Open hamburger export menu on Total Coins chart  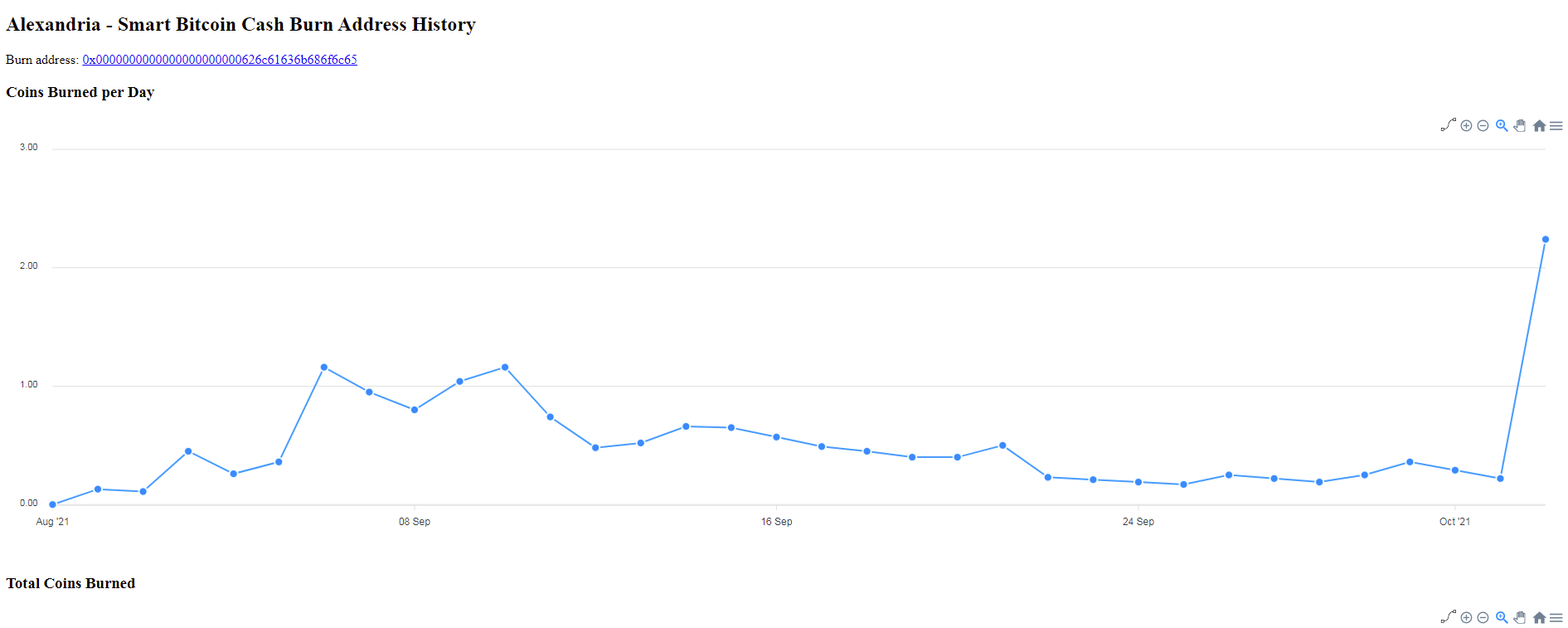(1556, 617)
